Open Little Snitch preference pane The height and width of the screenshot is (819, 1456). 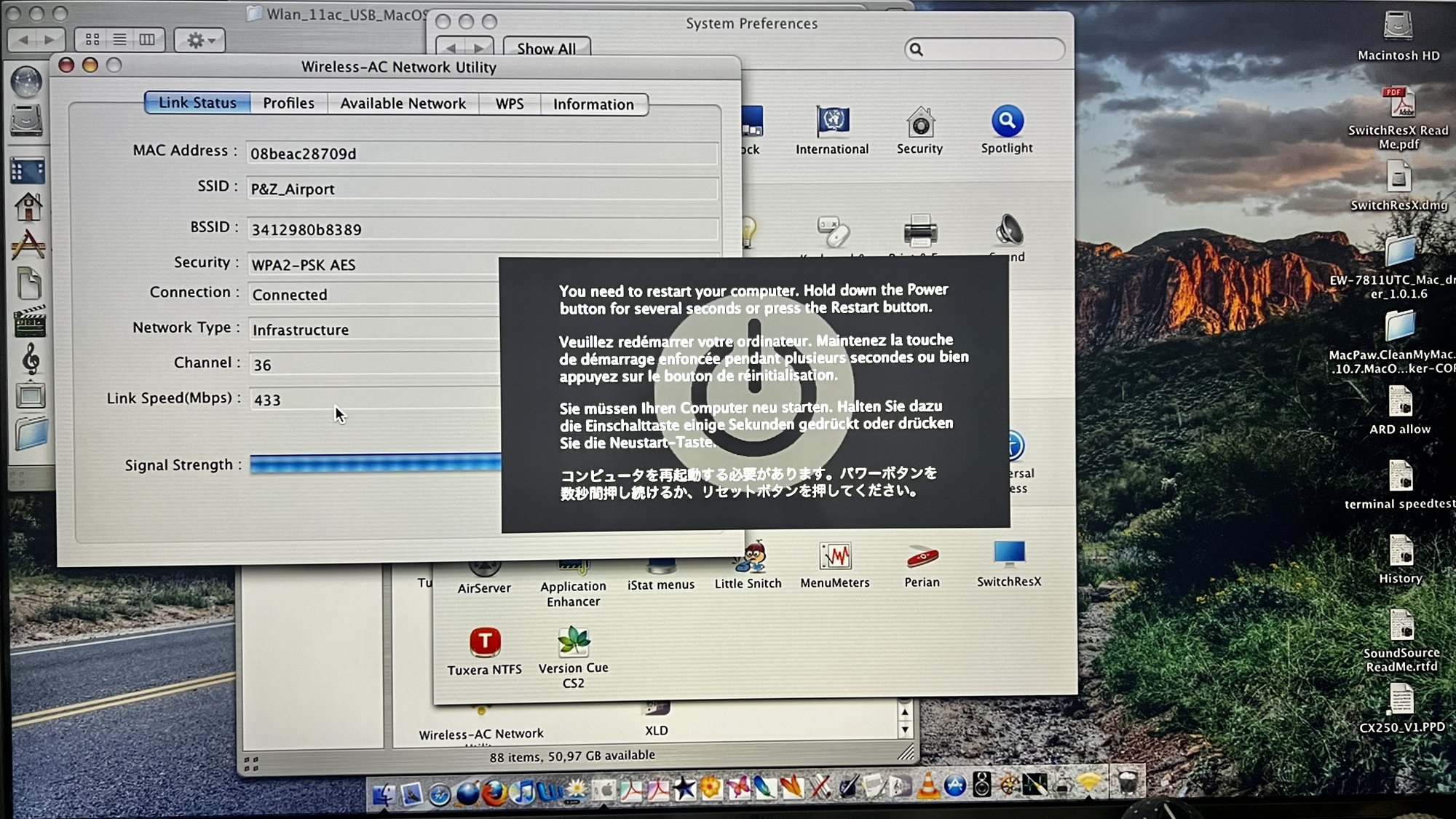[x=748, y=565]
